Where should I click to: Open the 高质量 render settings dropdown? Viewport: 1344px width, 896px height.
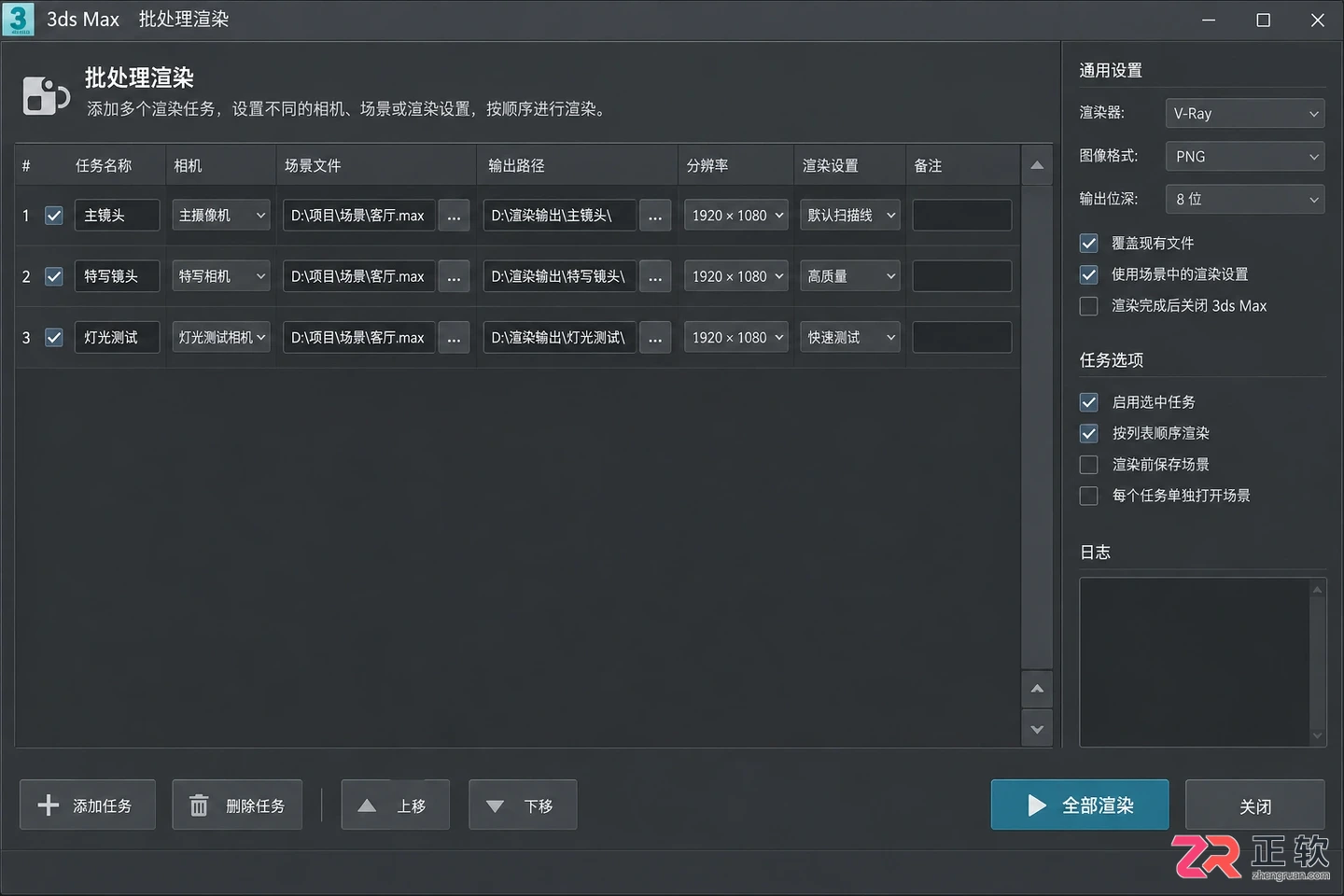tap(850, 276)
